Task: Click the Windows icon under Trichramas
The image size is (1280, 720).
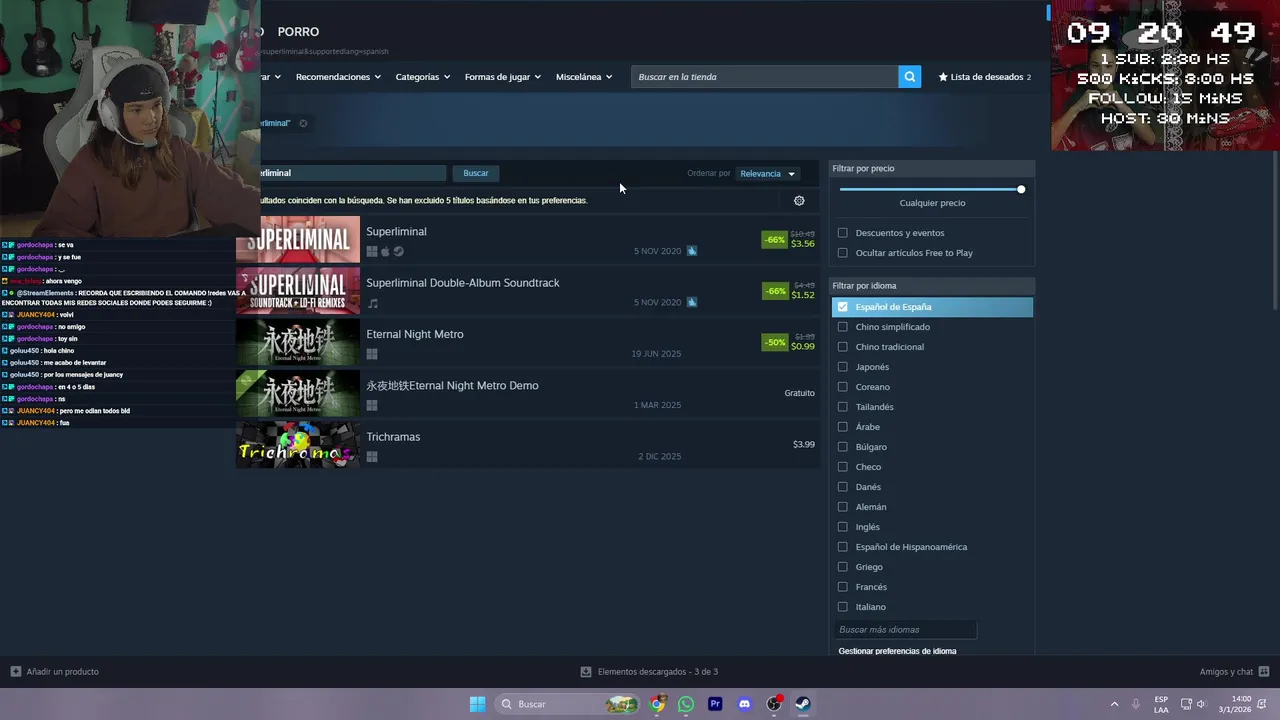Action: [x=372, y=457]
